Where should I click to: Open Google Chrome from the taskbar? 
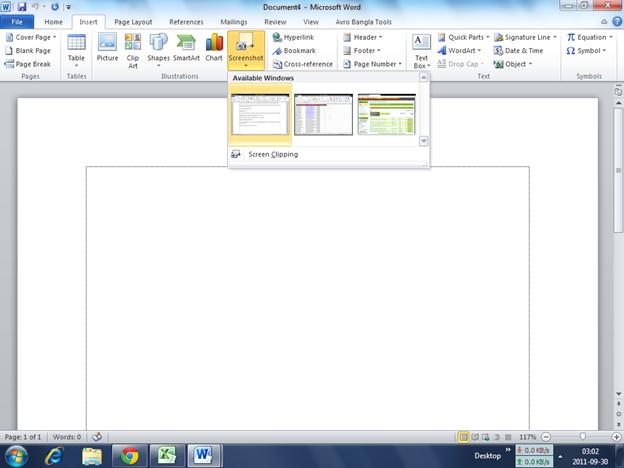[x=128, y=456]
